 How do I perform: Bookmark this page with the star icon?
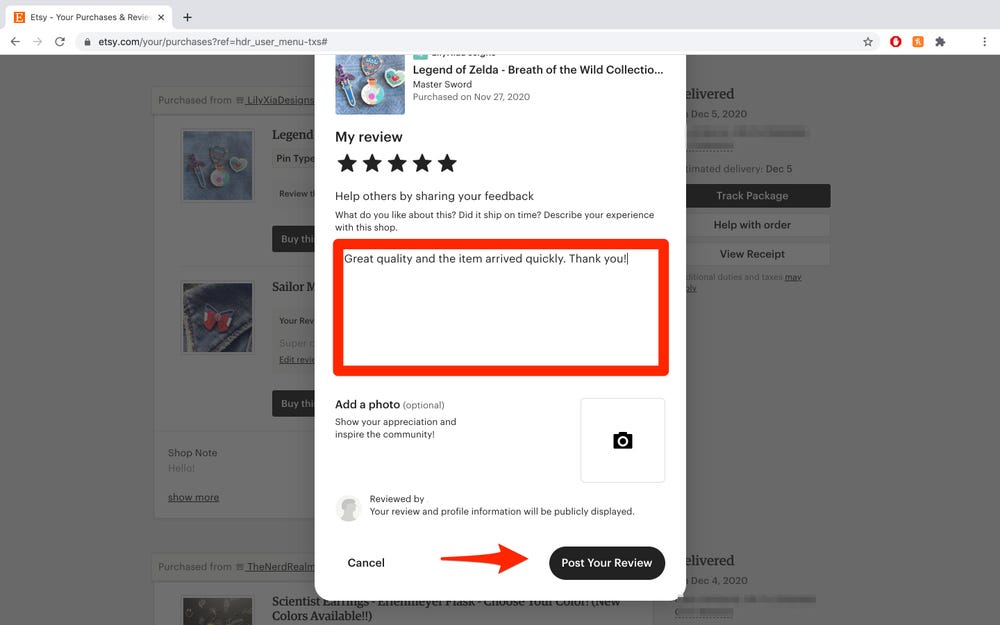tap(868, 41)
